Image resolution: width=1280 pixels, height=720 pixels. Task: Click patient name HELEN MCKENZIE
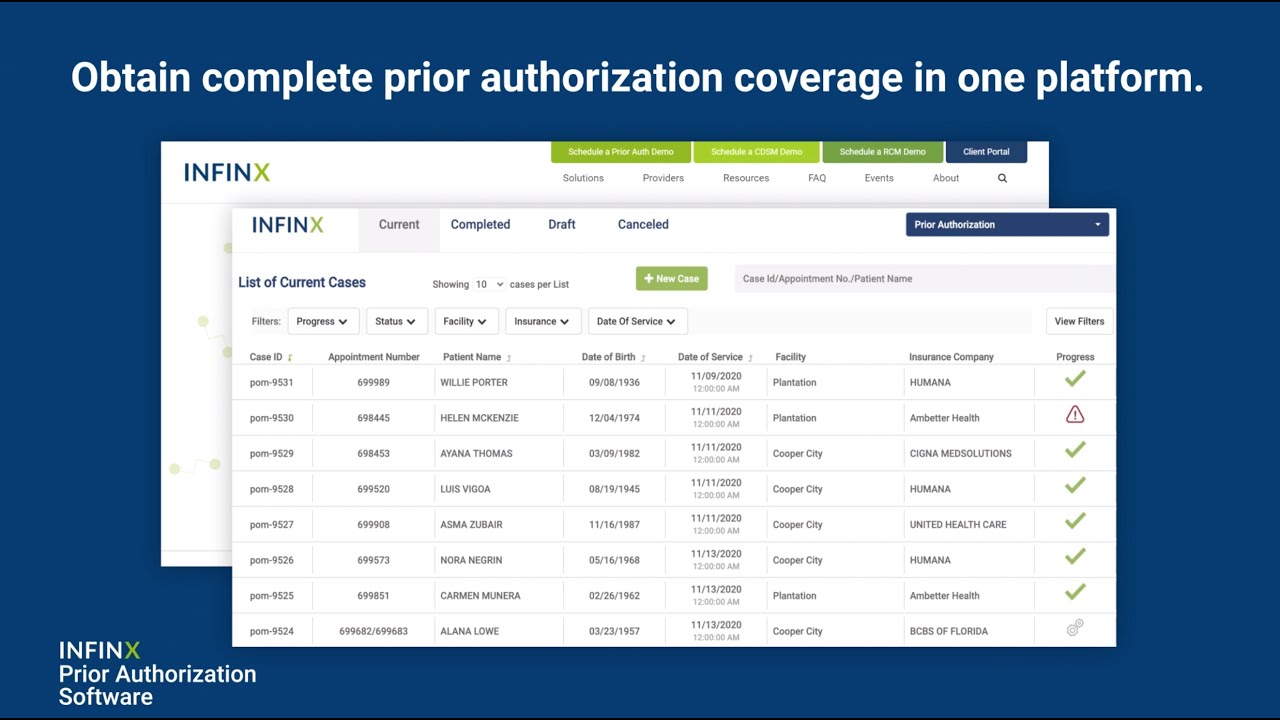click(x=479, y=418)
